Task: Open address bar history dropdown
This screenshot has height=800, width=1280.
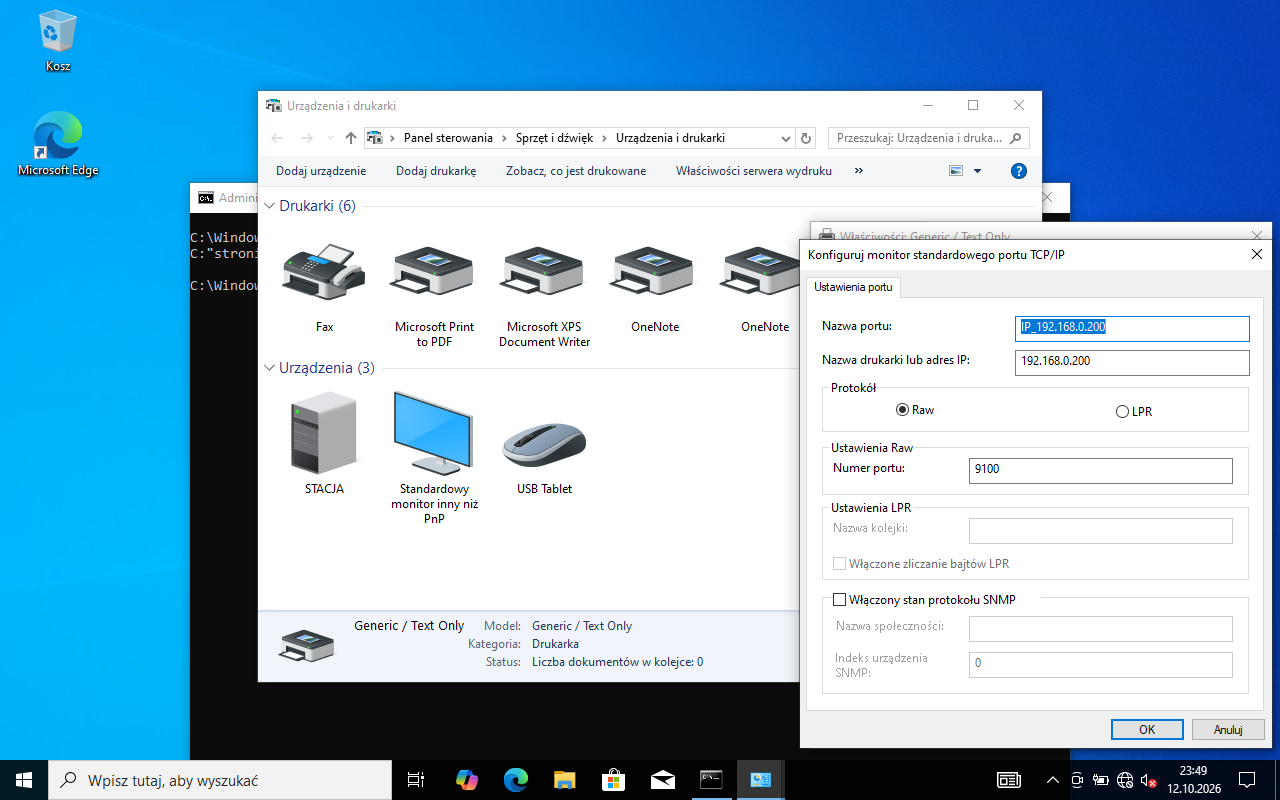Action: (784, 138)
